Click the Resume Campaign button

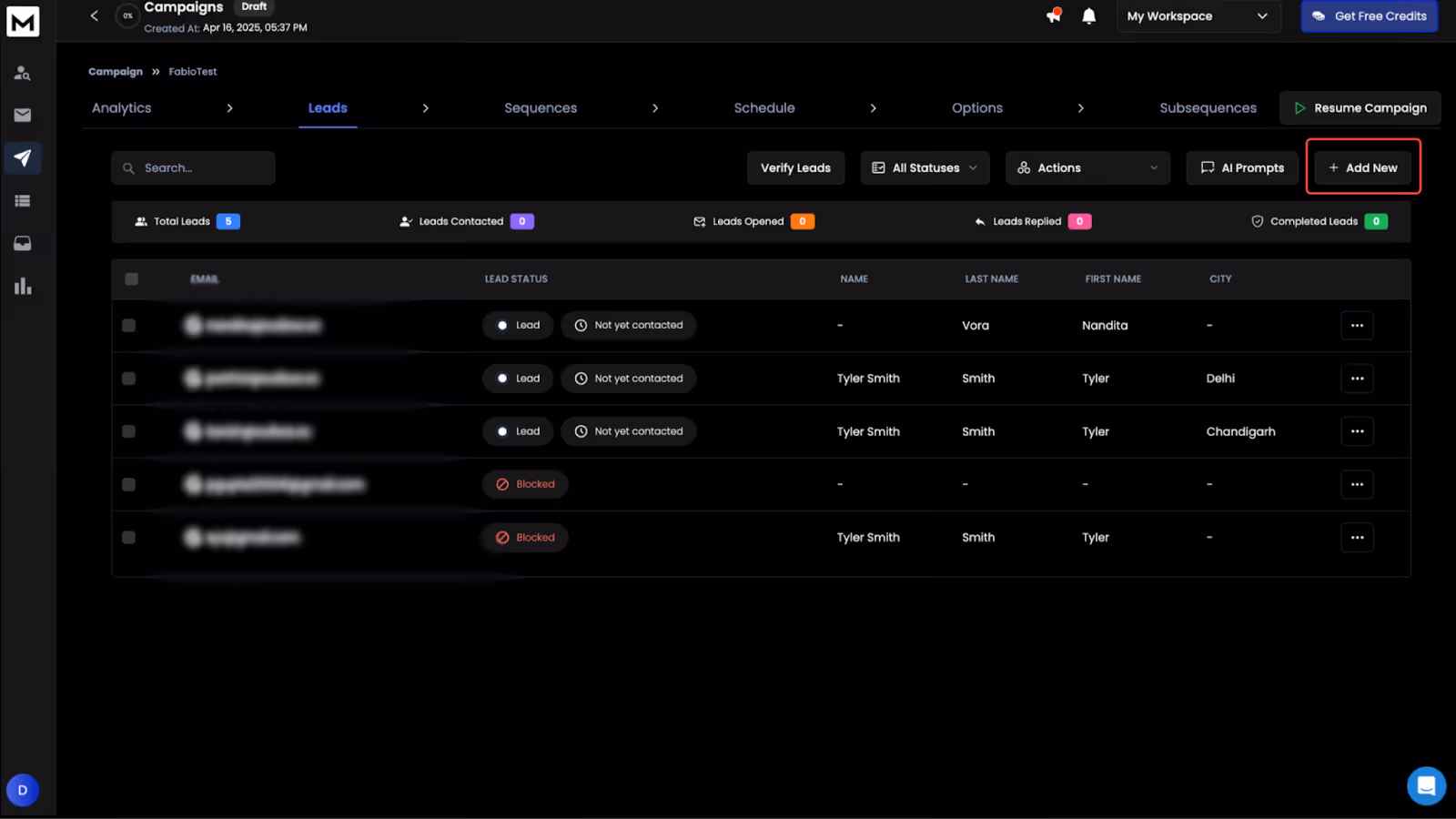(1360, 107)
